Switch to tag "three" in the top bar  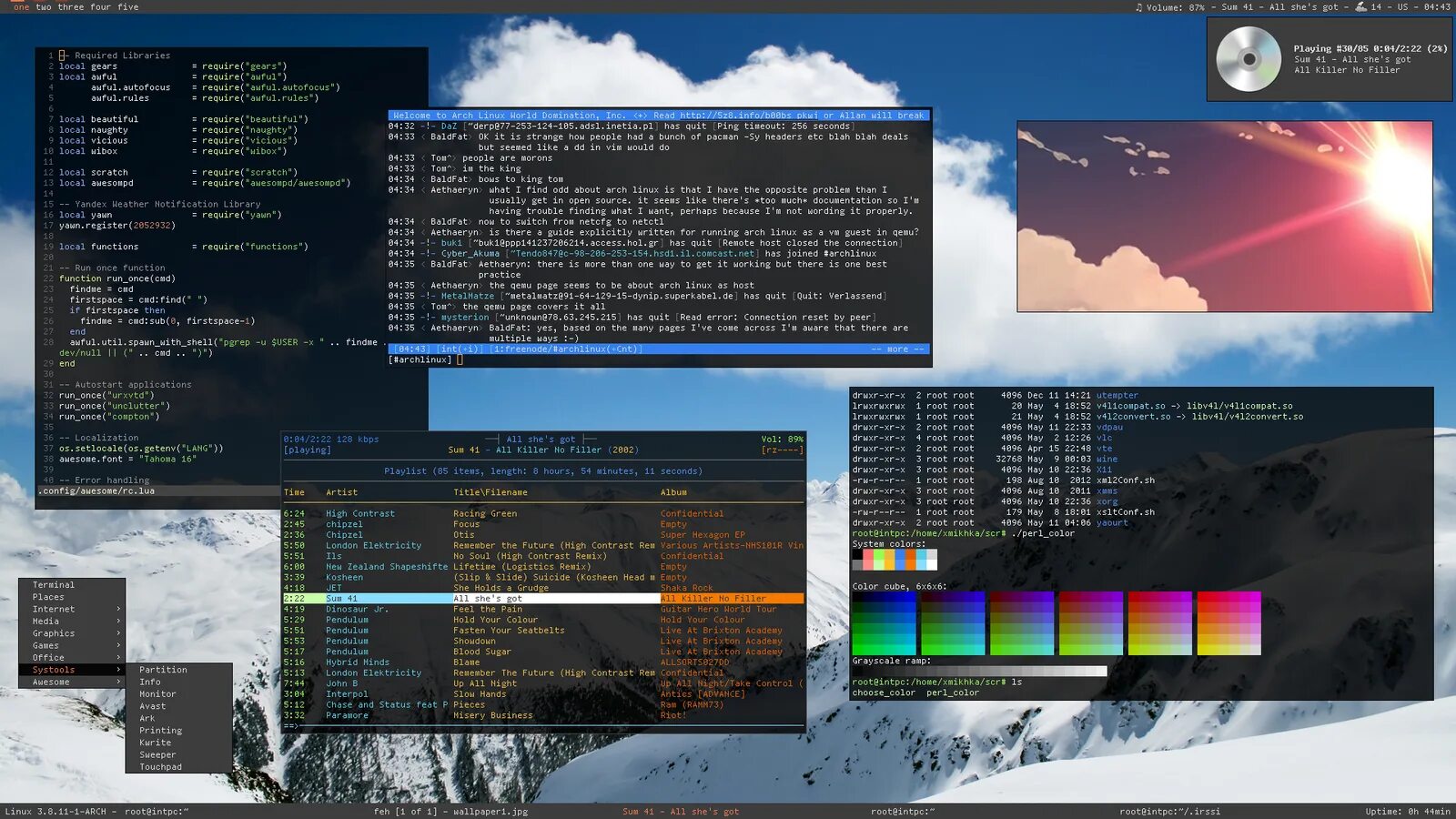[71, 7]
